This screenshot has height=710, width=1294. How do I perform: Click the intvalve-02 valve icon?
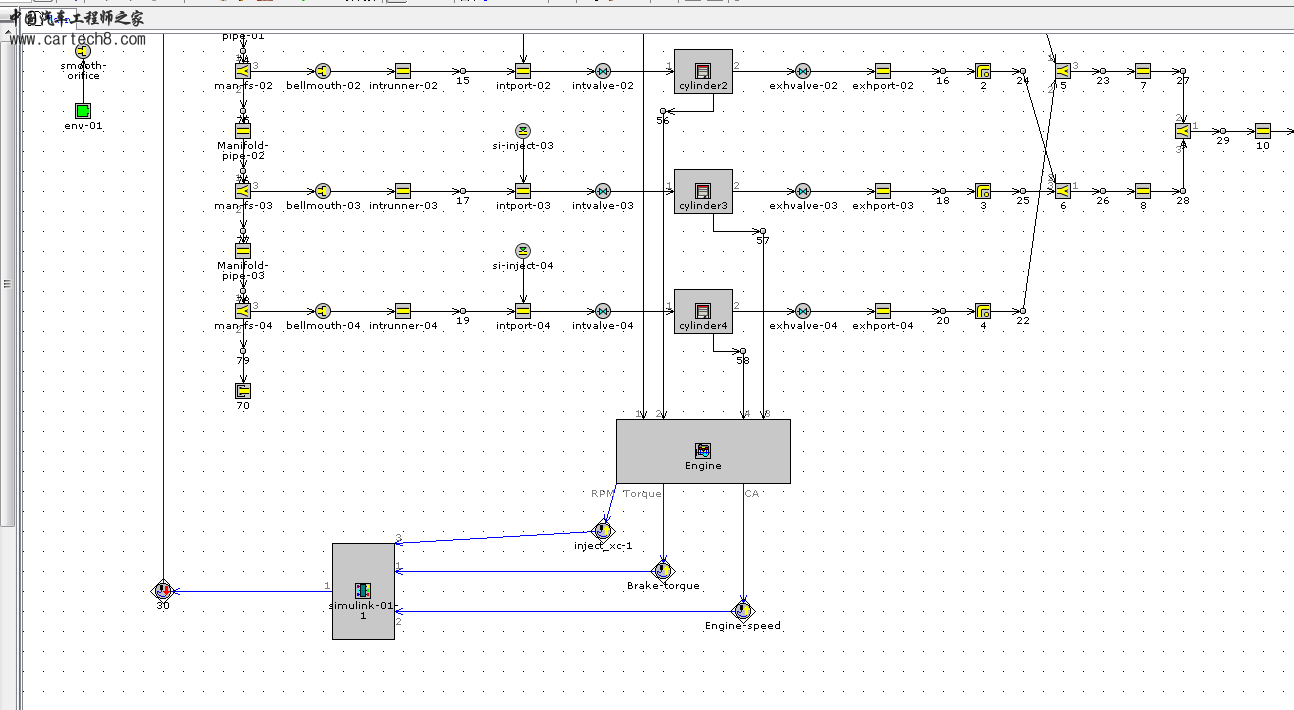pyautogui.click(x=603, y=71)
